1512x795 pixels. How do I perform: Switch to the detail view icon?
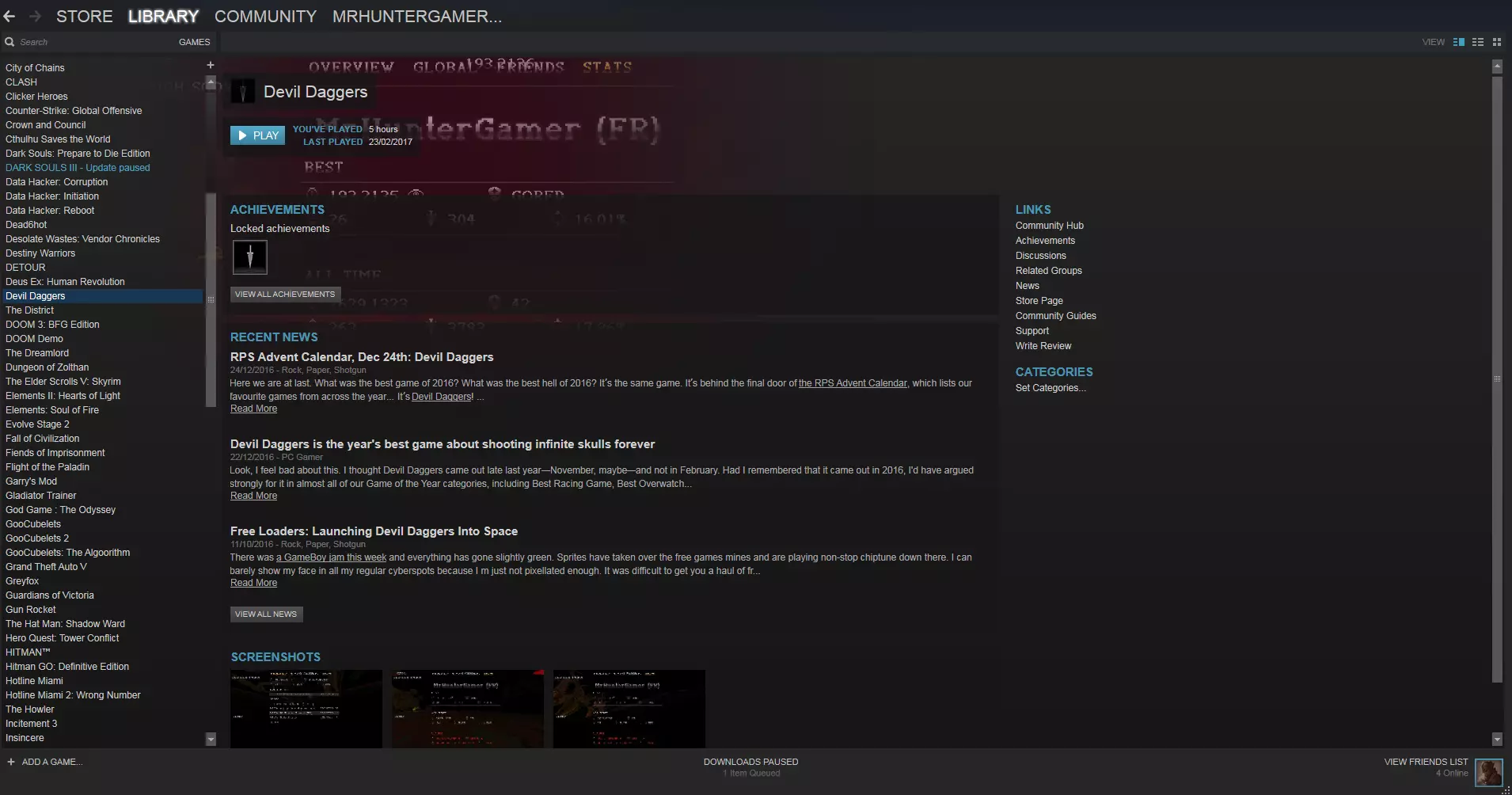point(1459,42)
